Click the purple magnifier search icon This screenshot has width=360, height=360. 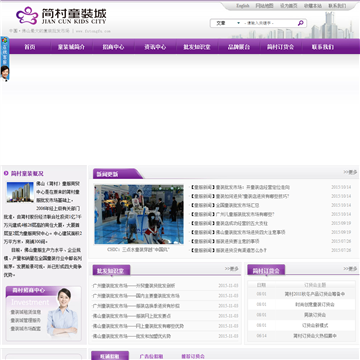tap(301, 23)
